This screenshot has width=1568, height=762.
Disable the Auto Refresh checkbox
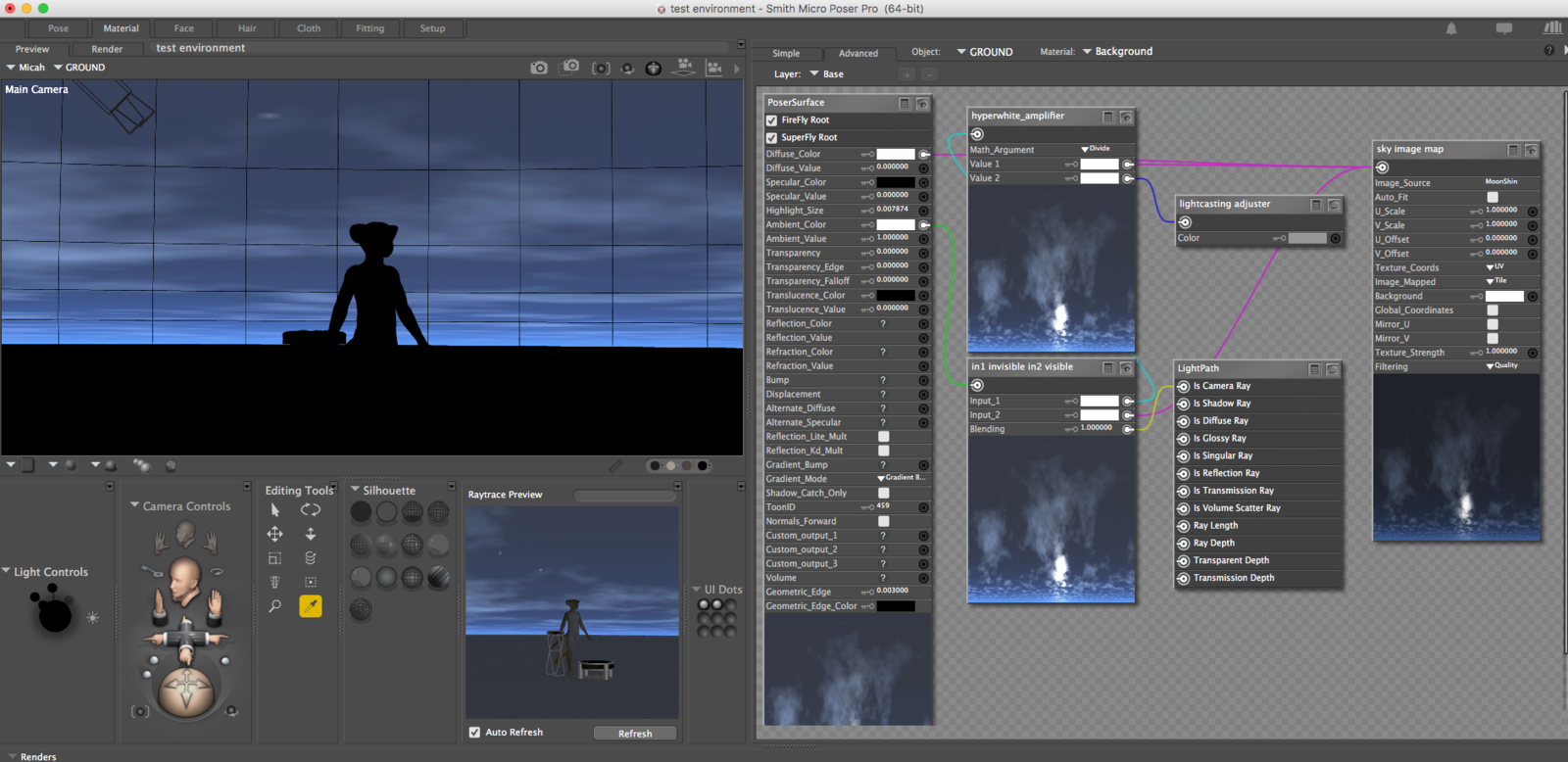[475, 733]
